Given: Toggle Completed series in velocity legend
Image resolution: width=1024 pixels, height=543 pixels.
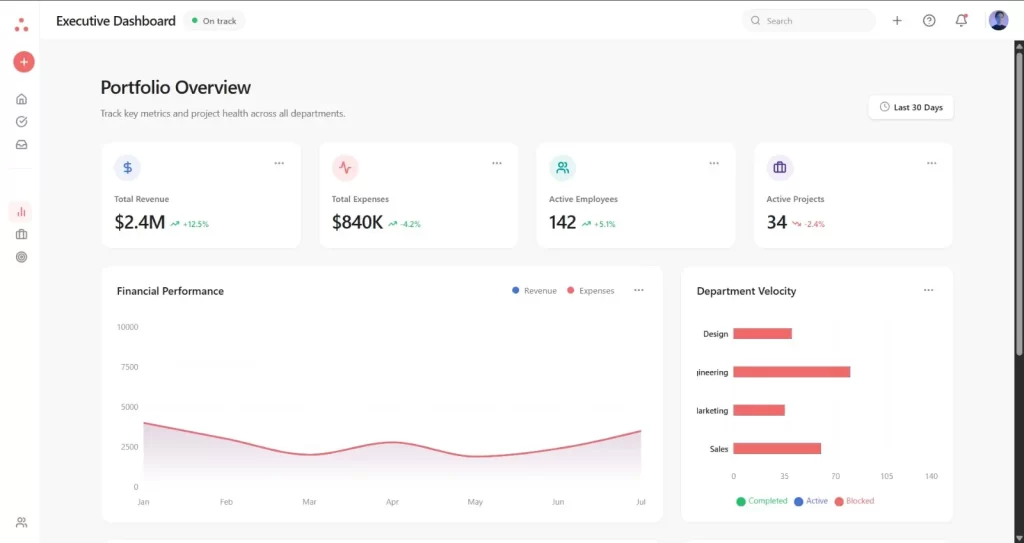Looking at the screenshot, I should pos(762,501).
